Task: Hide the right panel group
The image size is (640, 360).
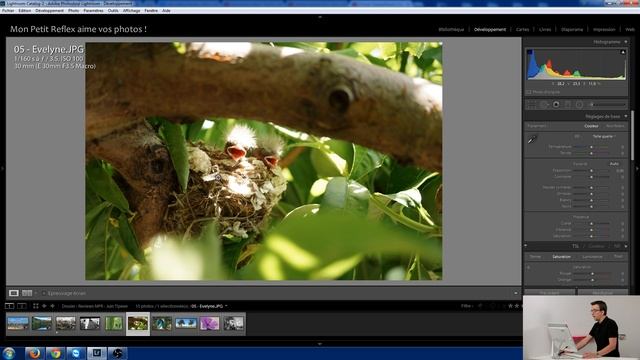Action: [637, 168]
